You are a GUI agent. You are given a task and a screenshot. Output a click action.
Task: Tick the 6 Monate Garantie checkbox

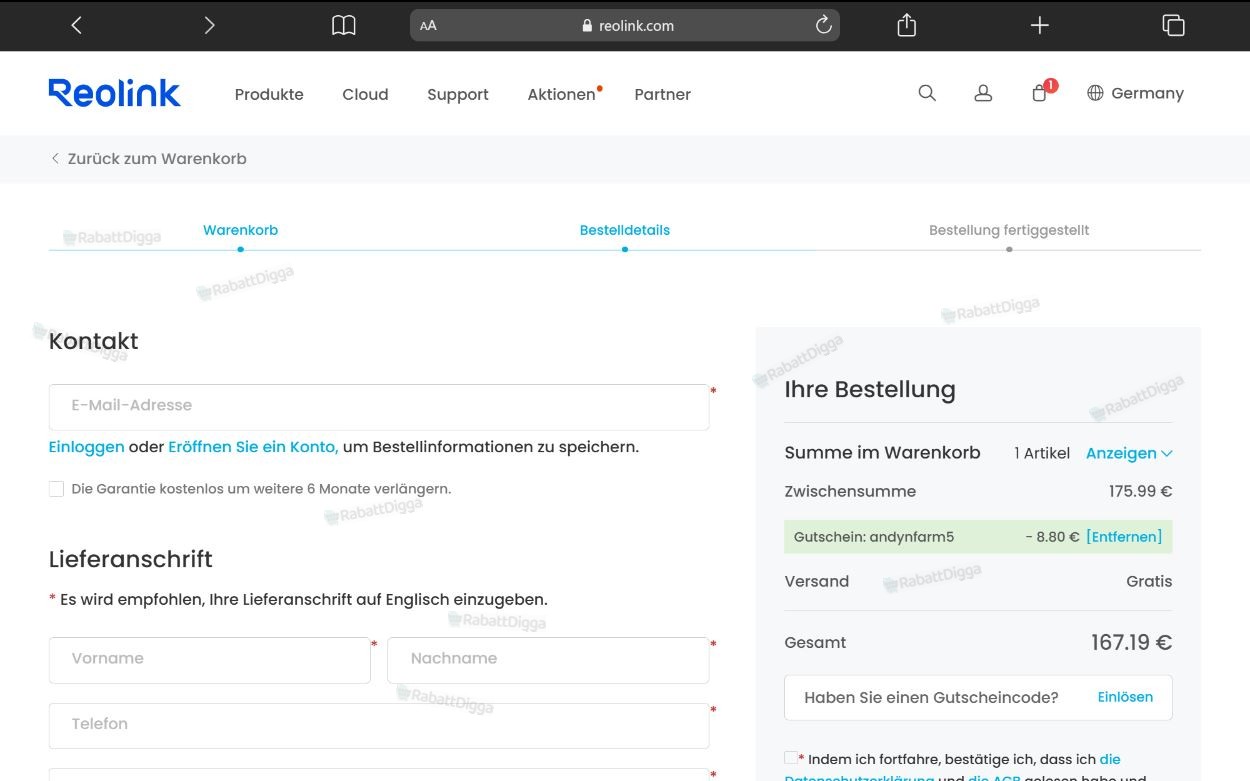(56, 489)
